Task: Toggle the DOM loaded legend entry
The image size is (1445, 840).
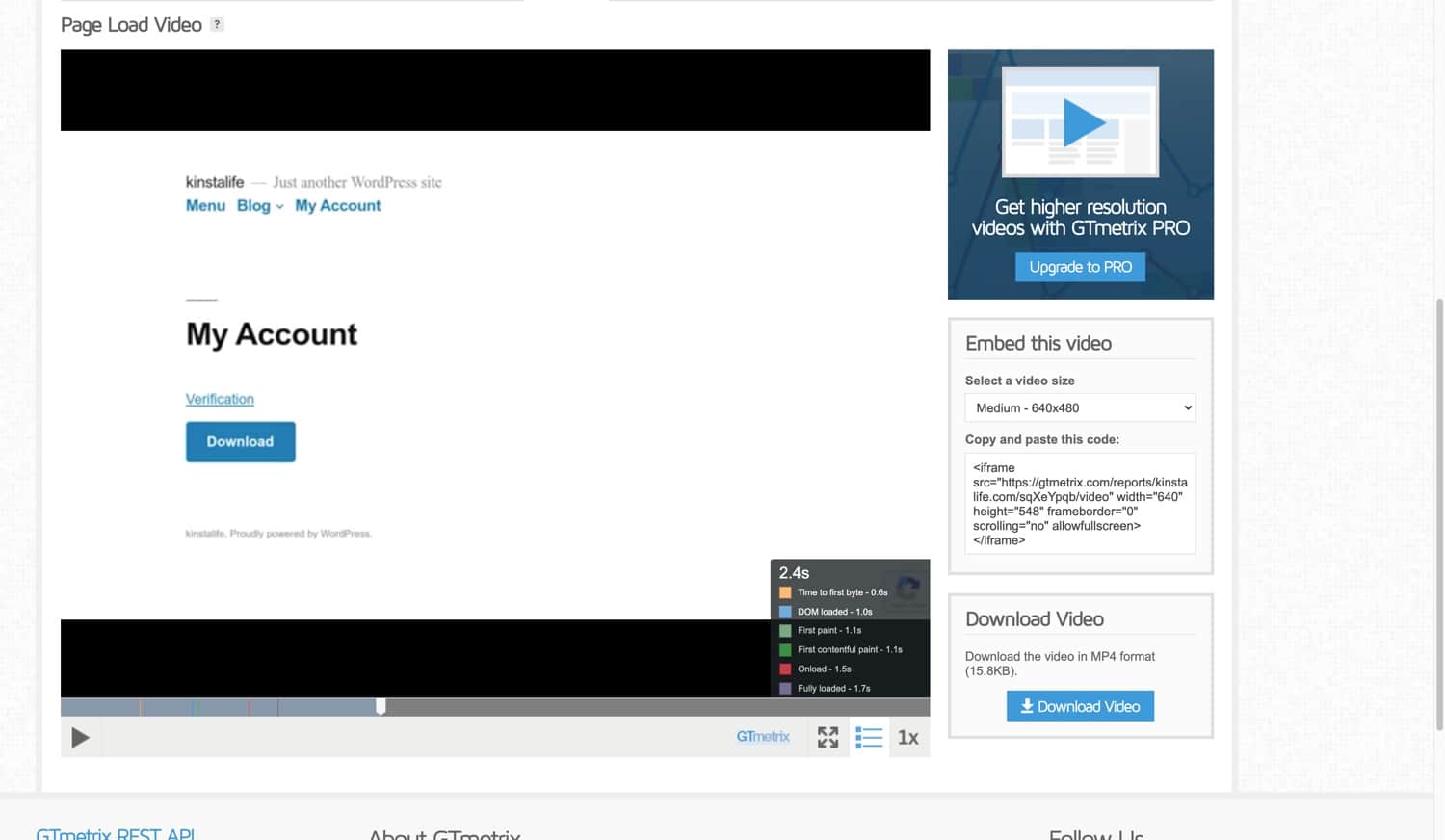Action: point(832,611)
